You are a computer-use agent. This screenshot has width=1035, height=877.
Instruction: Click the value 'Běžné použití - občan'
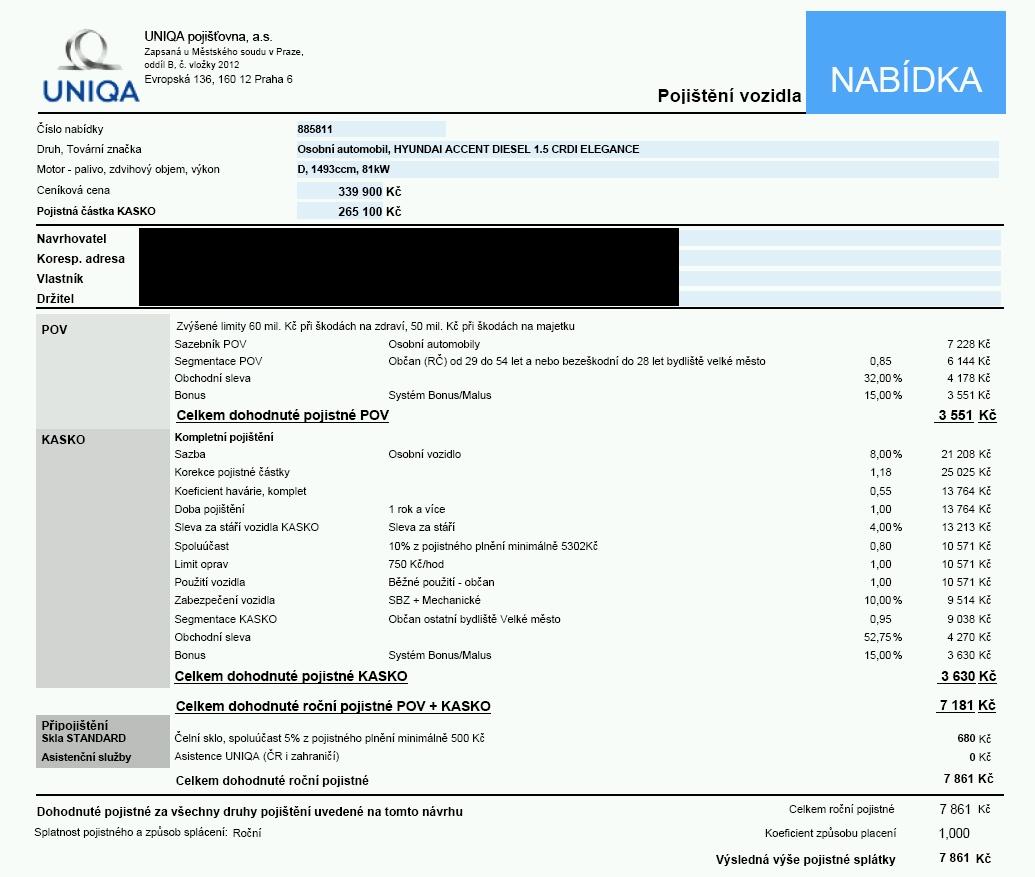click(442, 583)
